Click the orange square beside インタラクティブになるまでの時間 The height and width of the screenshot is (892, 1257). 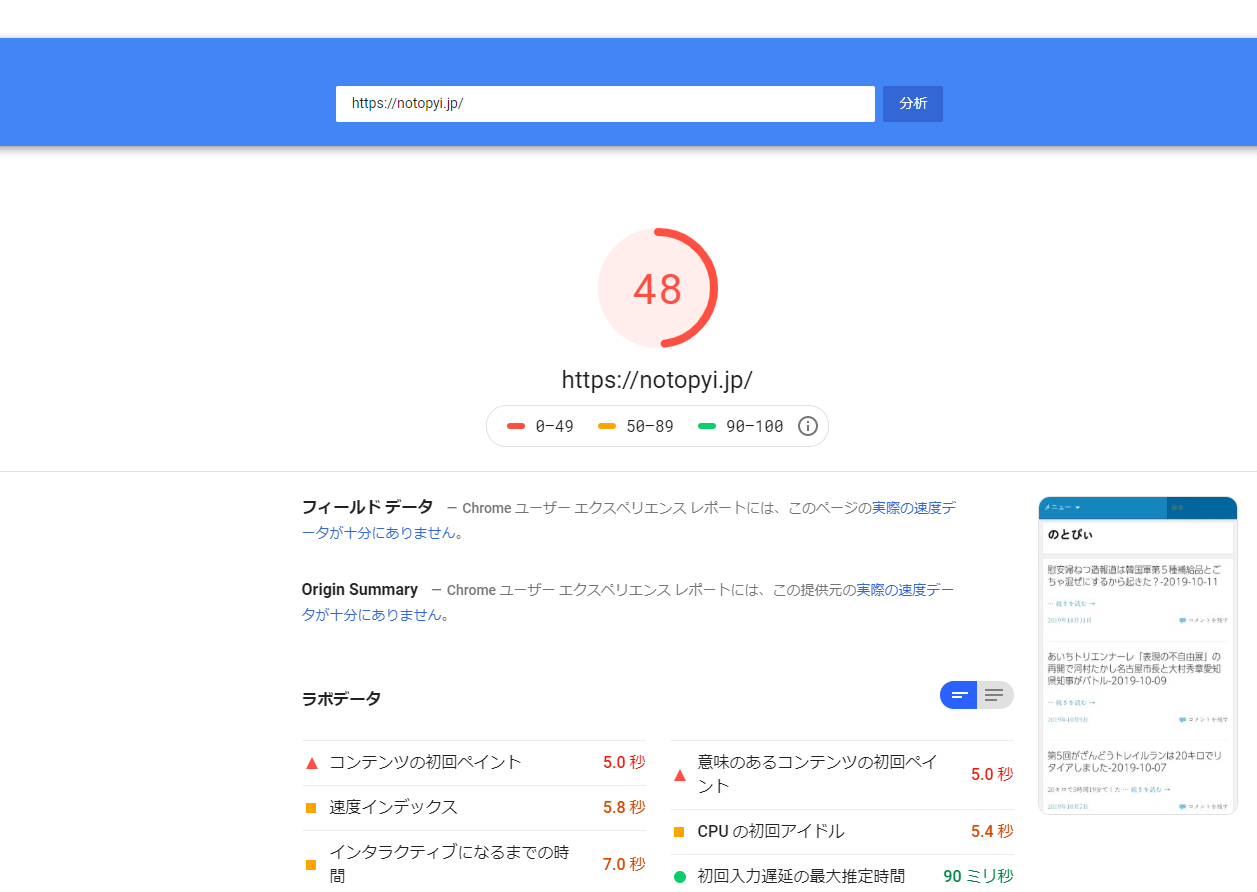tap(311, 864)
